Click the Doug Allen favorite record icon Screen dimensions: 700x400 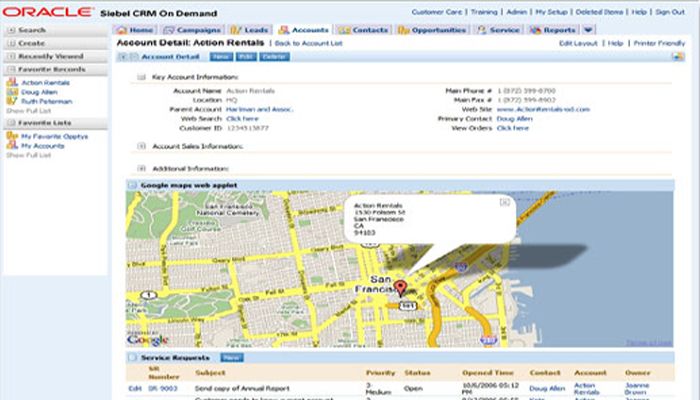tap(12, 92)
